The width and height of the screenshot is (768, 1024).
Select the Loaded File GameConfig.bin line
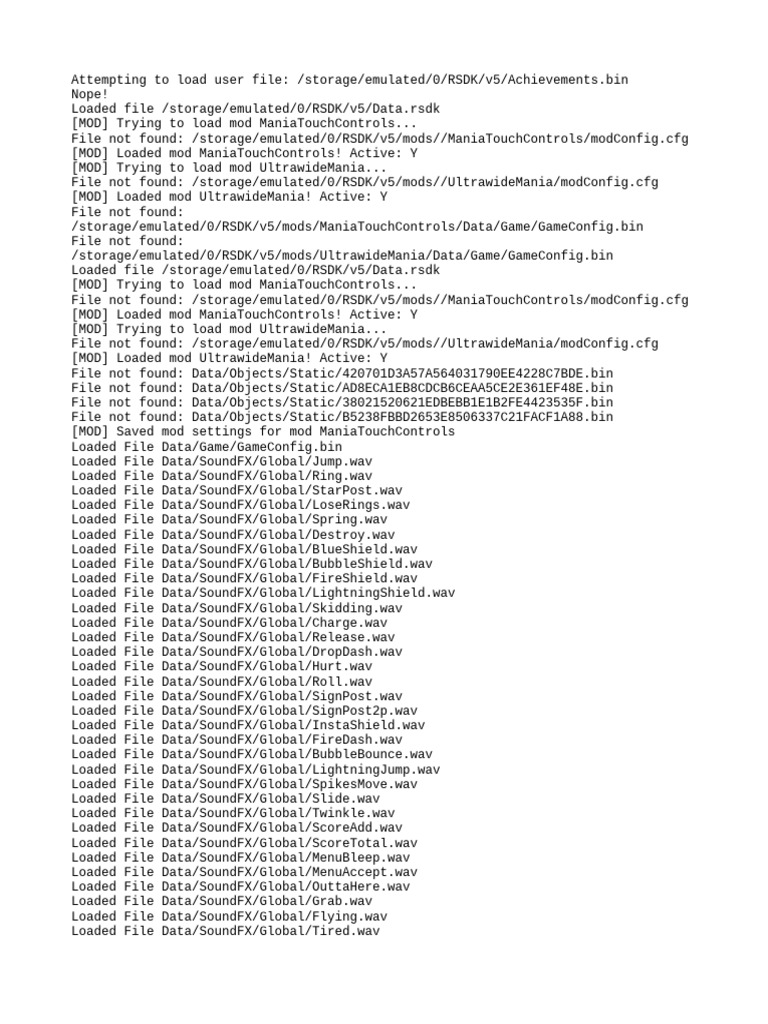coord(206,447)
